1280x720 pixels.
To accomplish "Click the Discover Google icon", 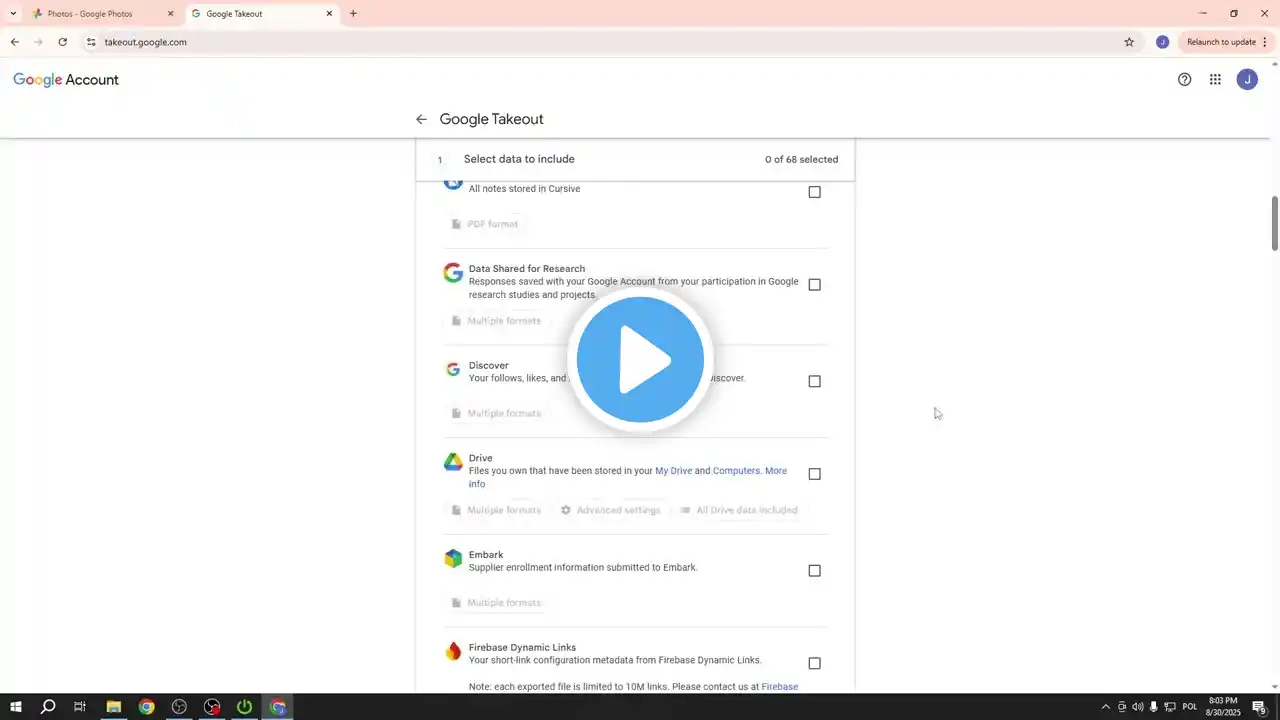I will (453, 370).
